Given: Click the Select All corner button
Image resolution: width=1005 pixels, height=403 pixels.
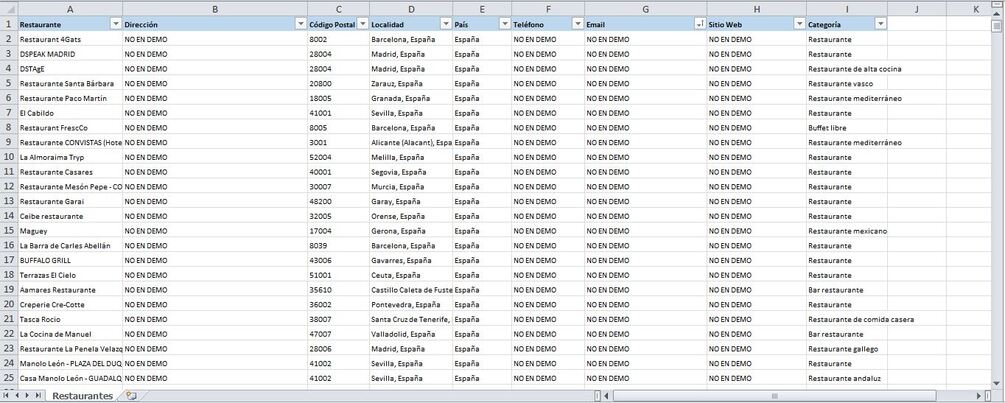Looking at the screenshot, I should [x=9, y=9].
